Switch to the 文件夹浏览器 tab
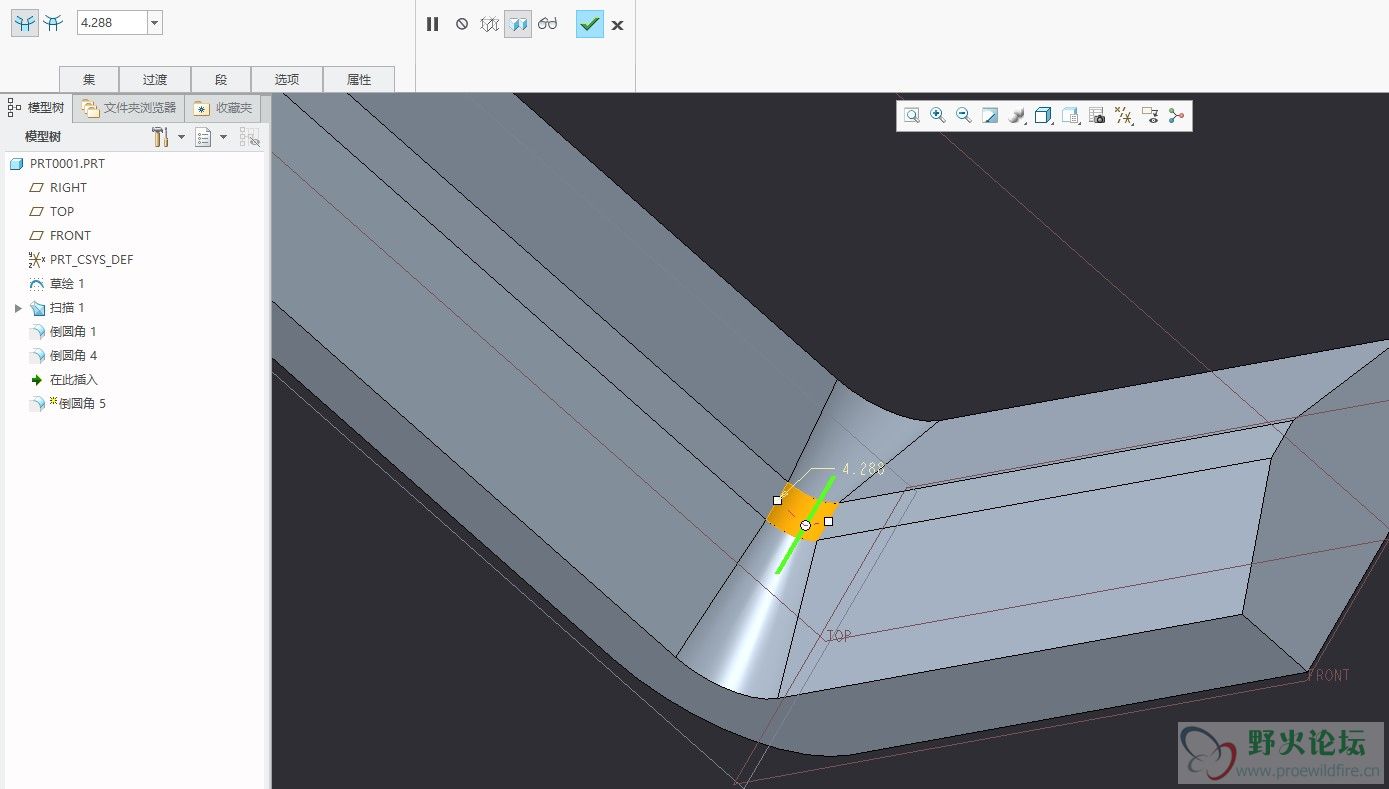This screenshot has width=1389, height=789. (x=129, y=108)
